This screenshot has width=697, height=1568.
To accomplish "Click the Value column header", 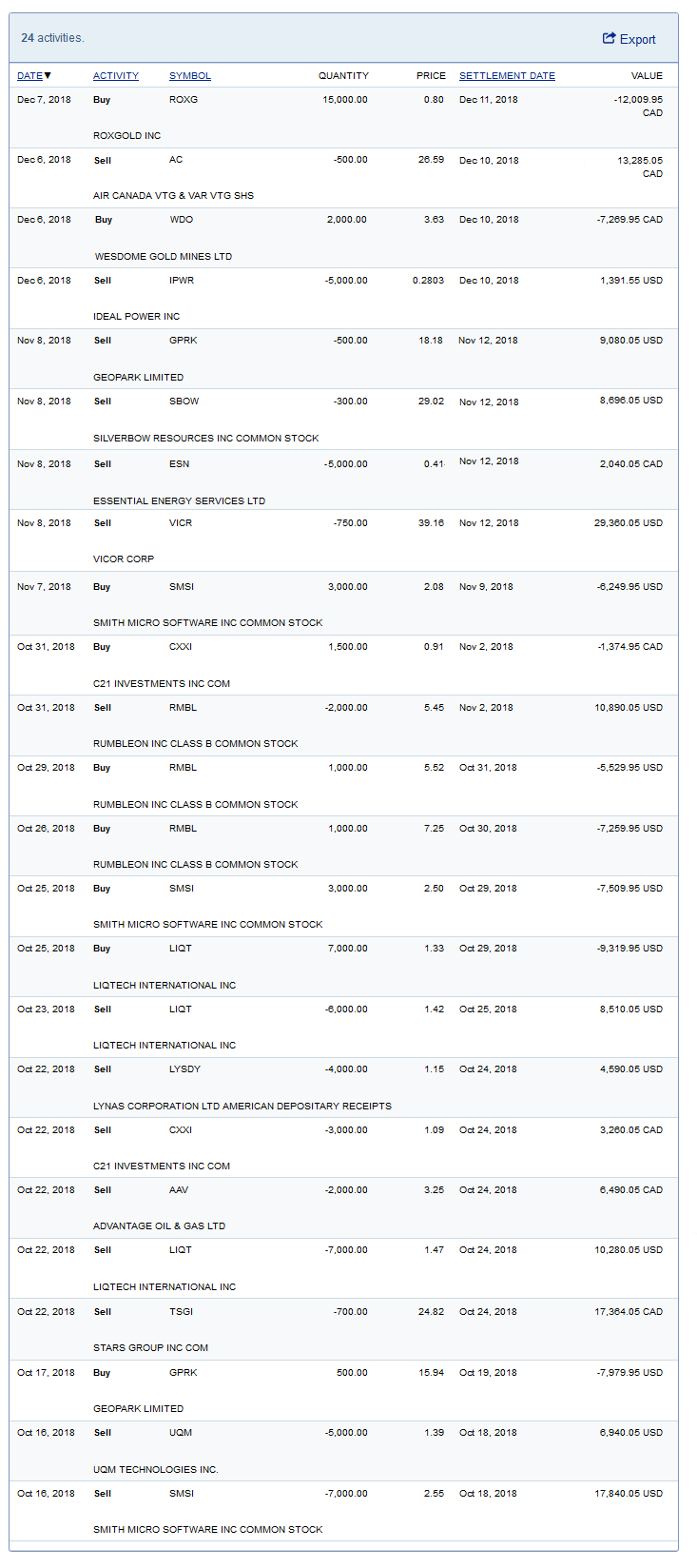I will [x=647, y=76].
